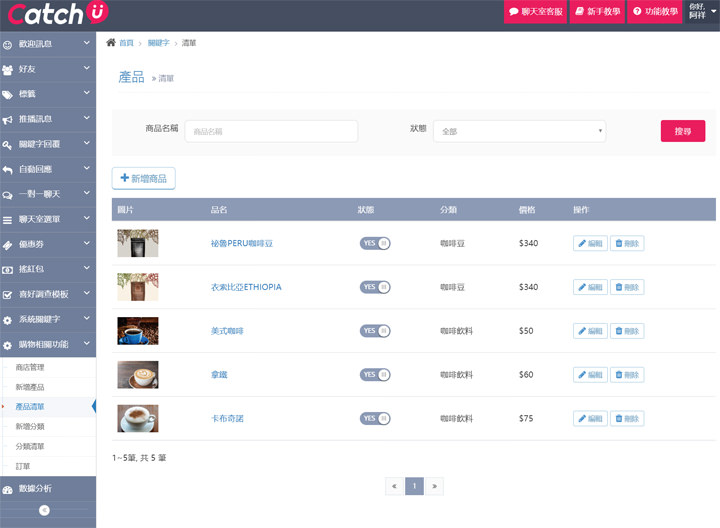Open the 狀態 filter dropdown
Screen dimensions: 720x528
coord(519,131)
